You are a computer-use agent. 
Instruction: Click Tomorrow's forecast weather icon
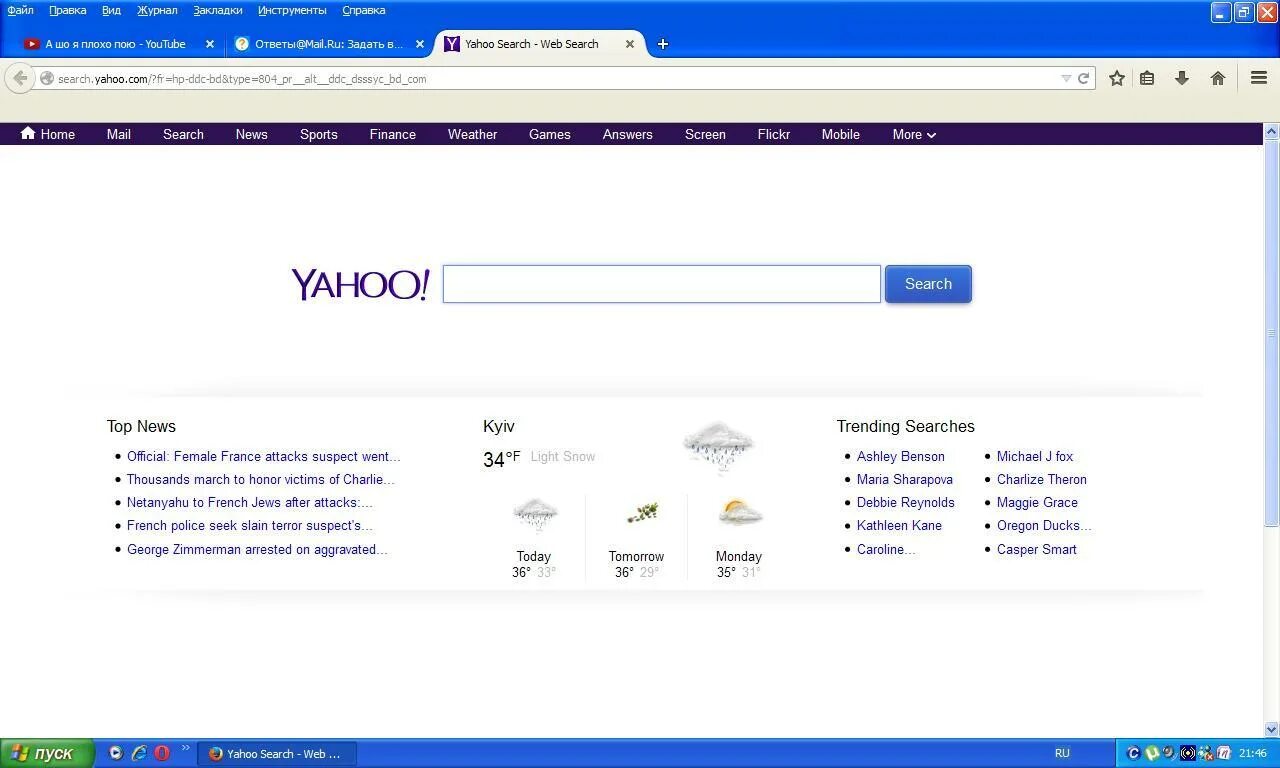tap(642, 514)
